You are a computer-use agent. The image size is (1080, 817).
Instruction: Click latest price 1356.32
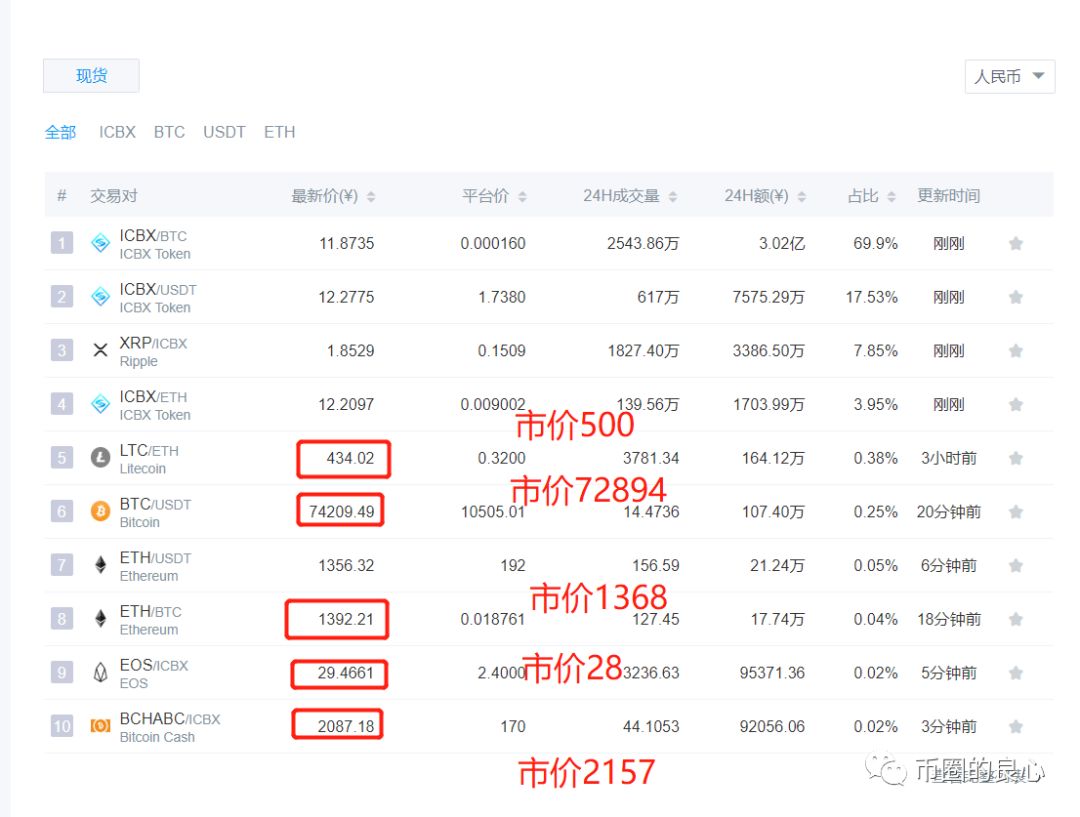click(x=346, y=566)
